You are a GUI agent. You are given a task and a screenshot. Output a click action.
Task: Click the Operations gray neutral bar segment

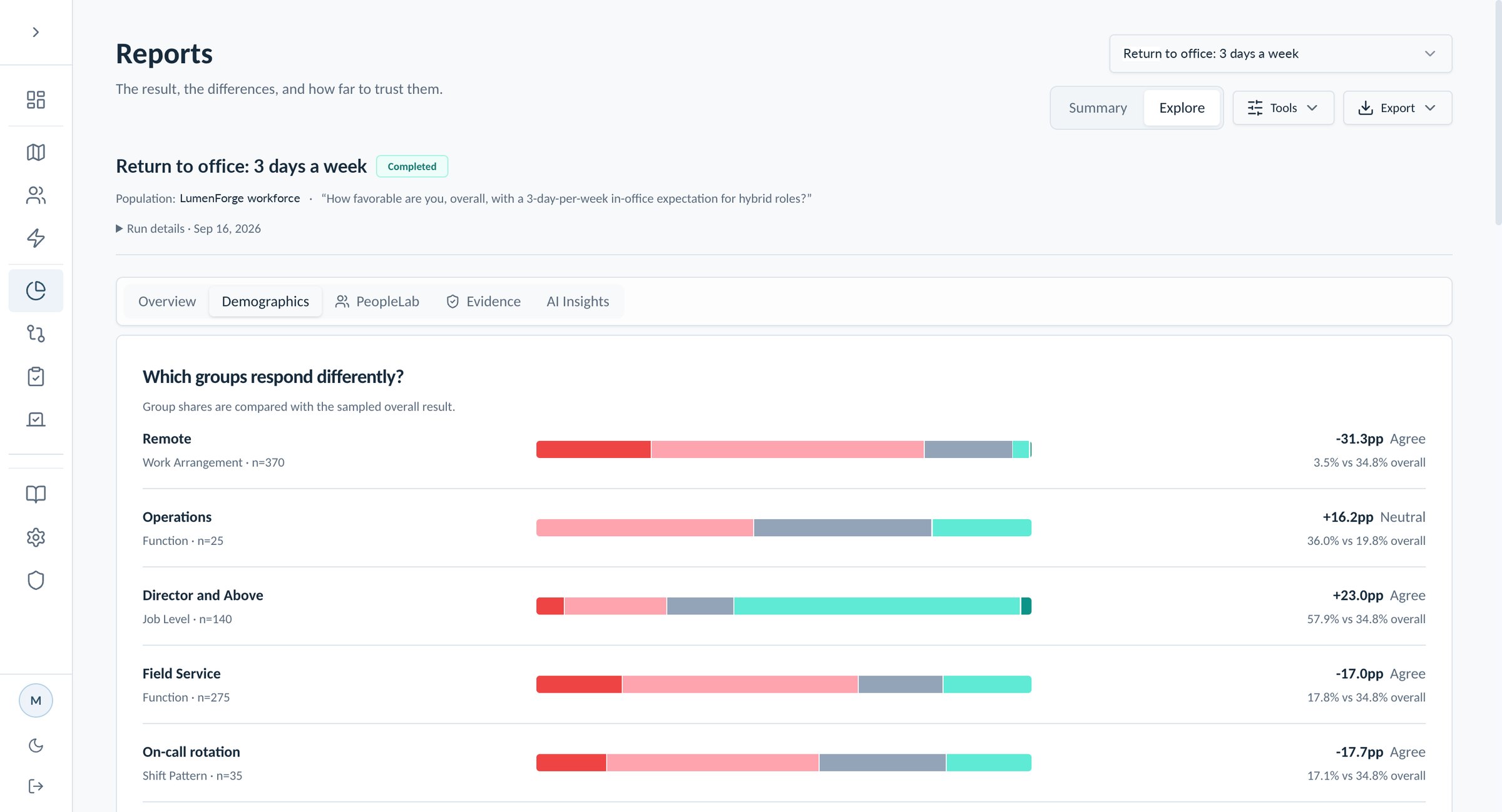[842, 528]
